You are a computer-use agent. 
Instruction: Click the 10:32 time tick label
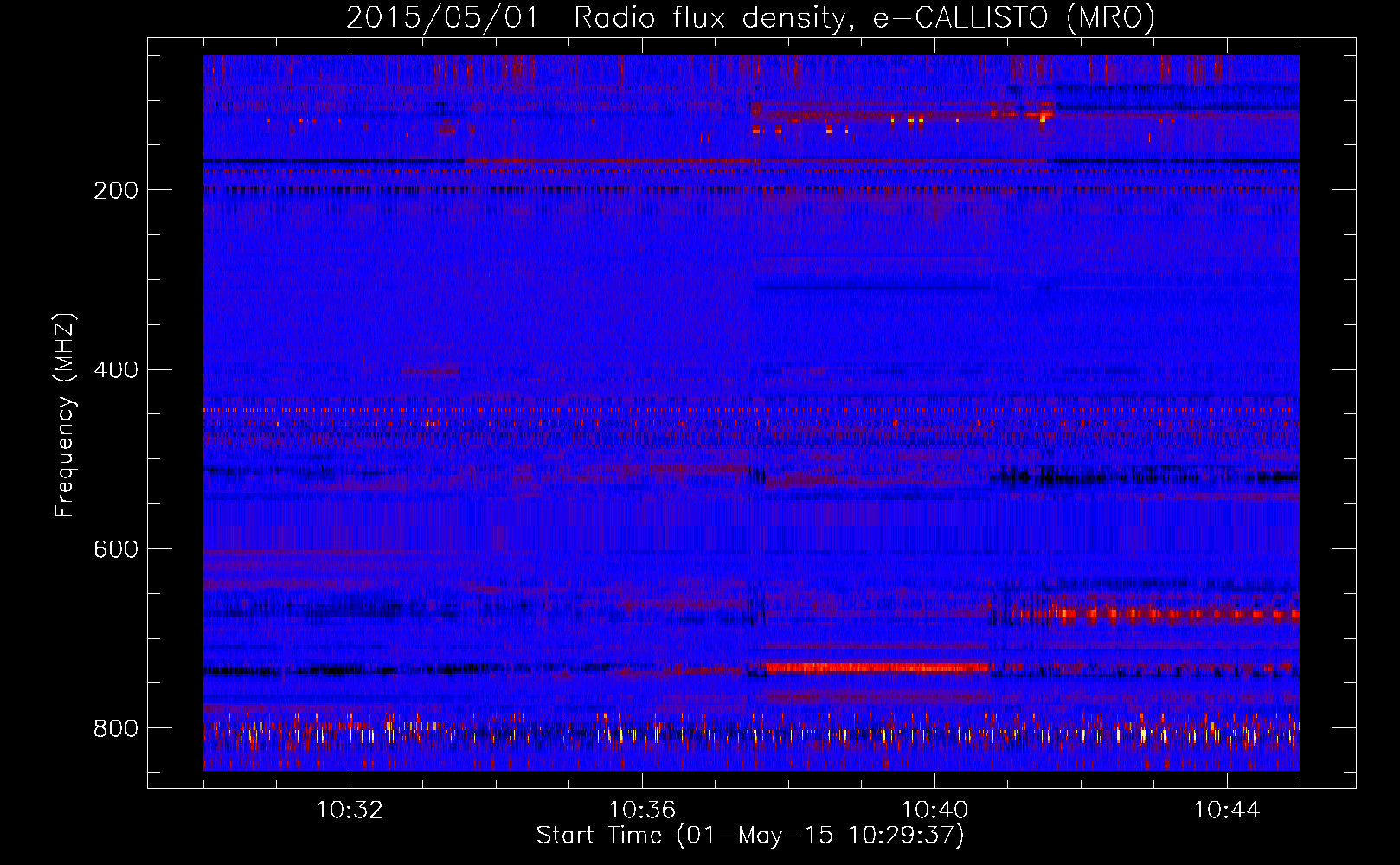[350, 811]
